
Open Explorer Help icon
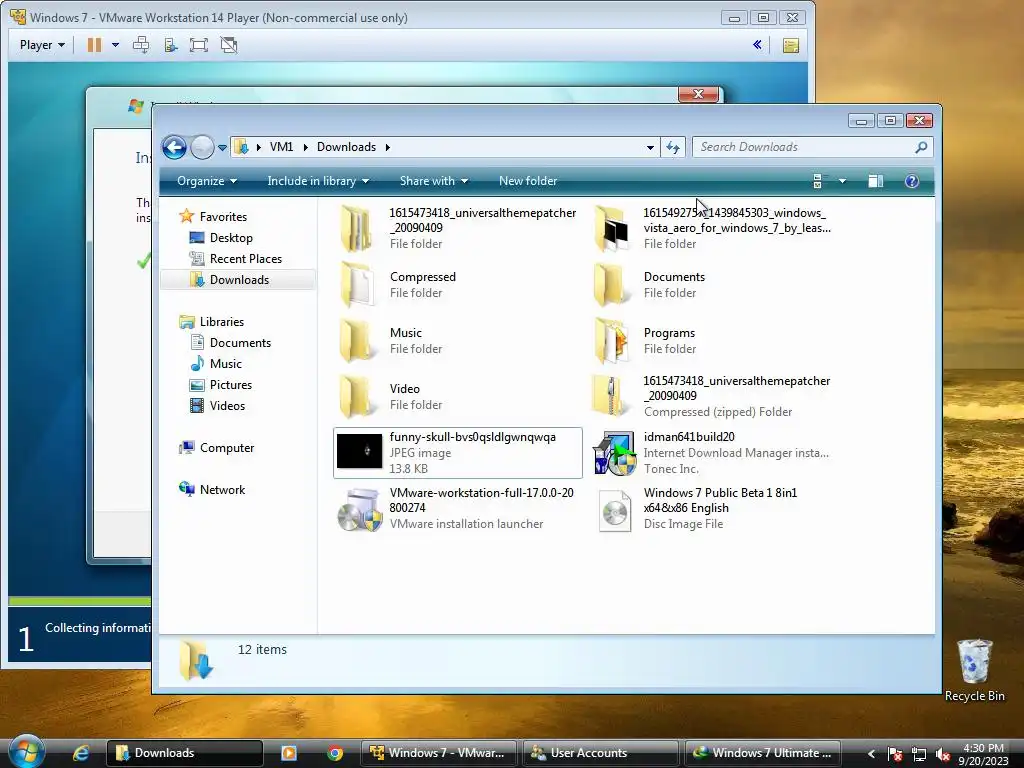pyautogui.click(x=912, y=181)
